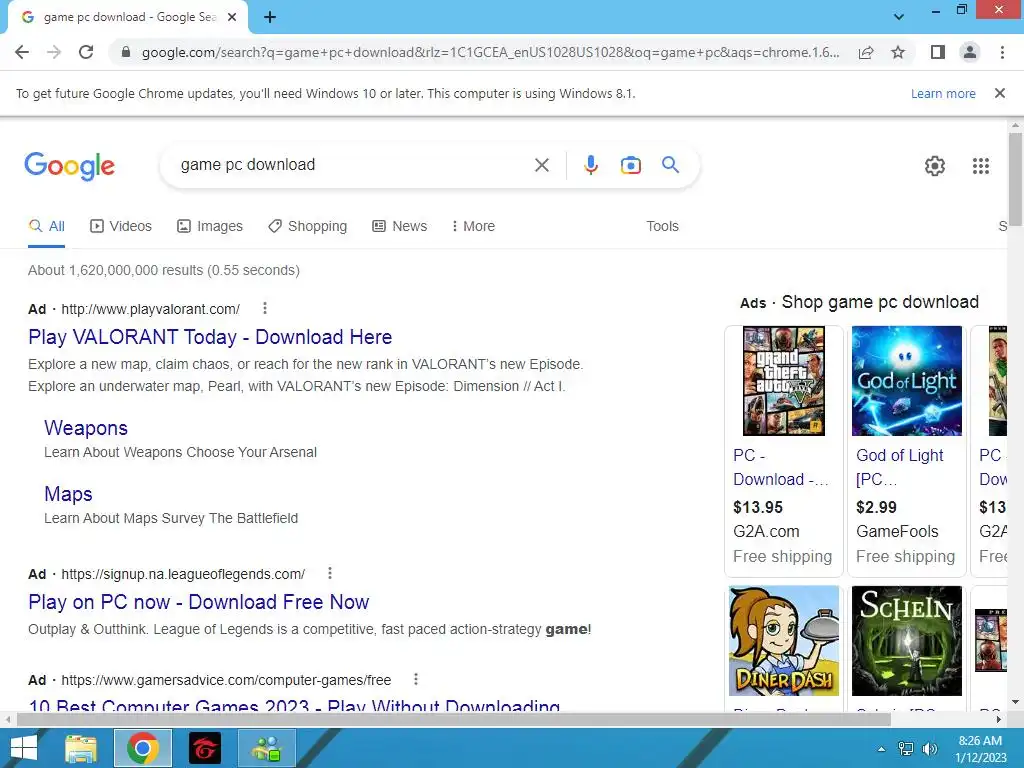Open options for gamersadvice.com ad
The width and height of the screenshot is (1024, 768).
tap(416, 679)
